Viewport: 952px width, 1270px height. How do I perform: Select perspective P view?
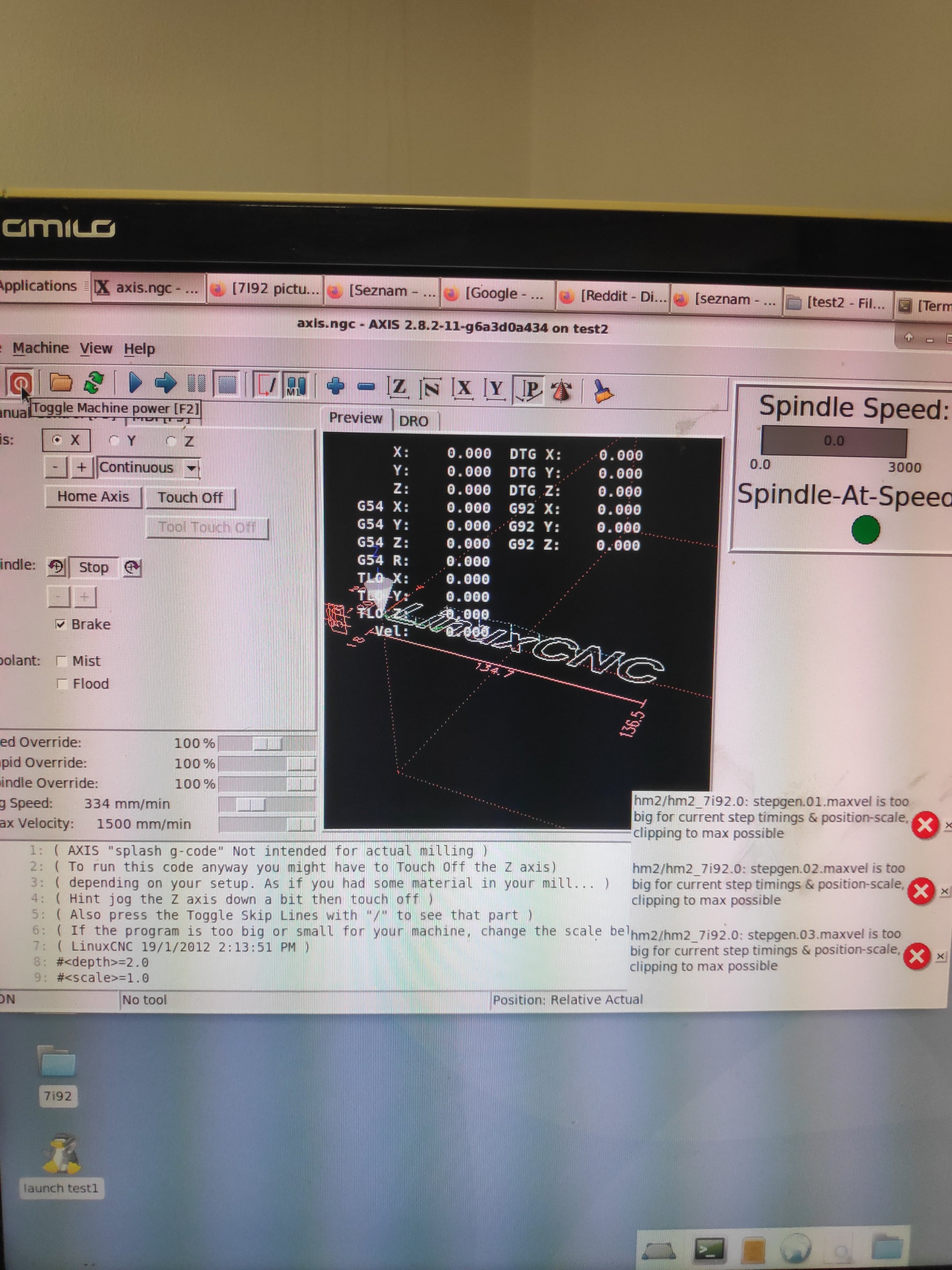click(x=528, y=391)
